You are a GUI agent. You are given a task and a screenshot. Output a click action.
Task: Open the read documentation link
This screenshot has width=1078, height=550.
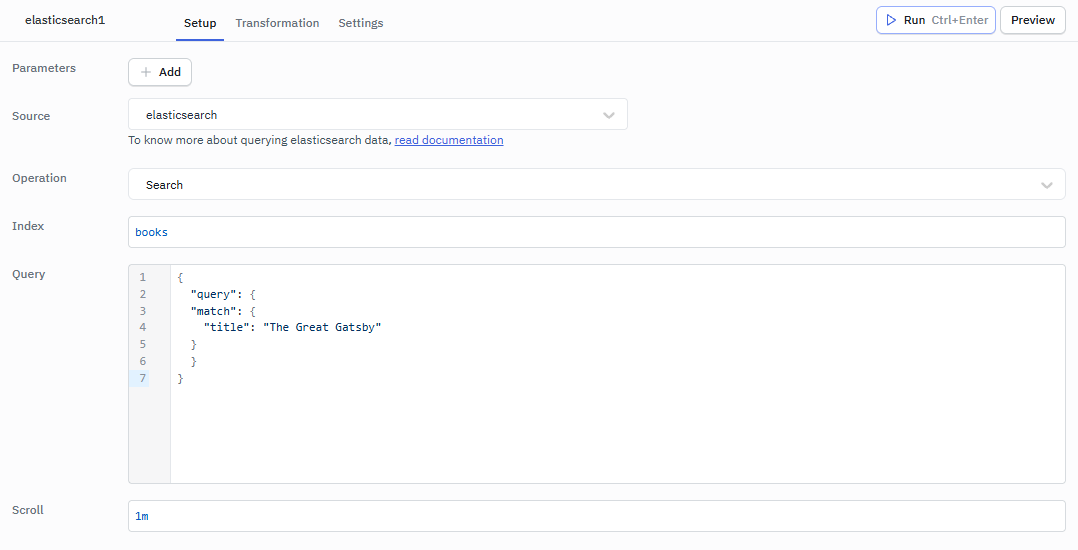point(449,140)
